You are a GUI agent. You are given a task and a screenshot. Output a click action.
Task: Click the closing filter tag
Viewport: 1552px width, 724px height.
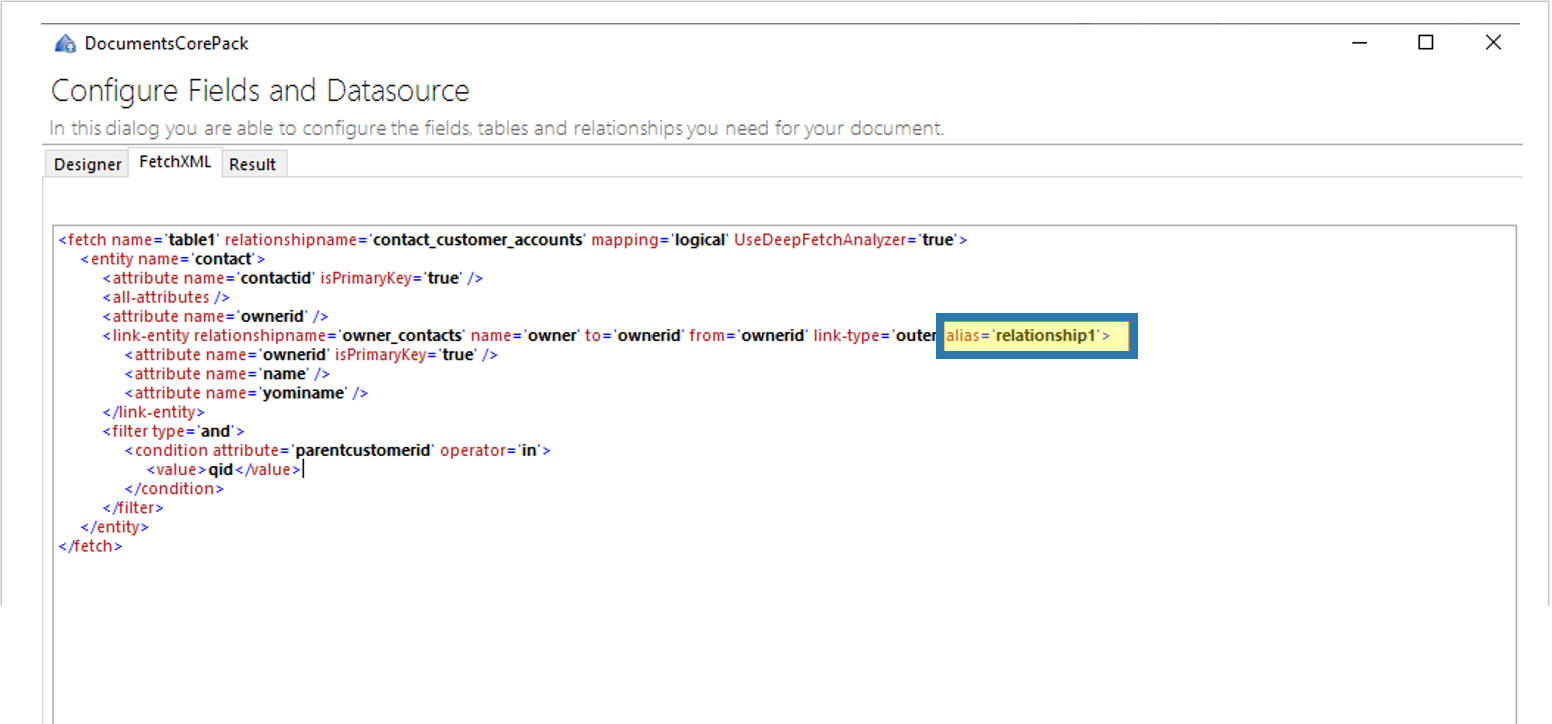[135, 507]
